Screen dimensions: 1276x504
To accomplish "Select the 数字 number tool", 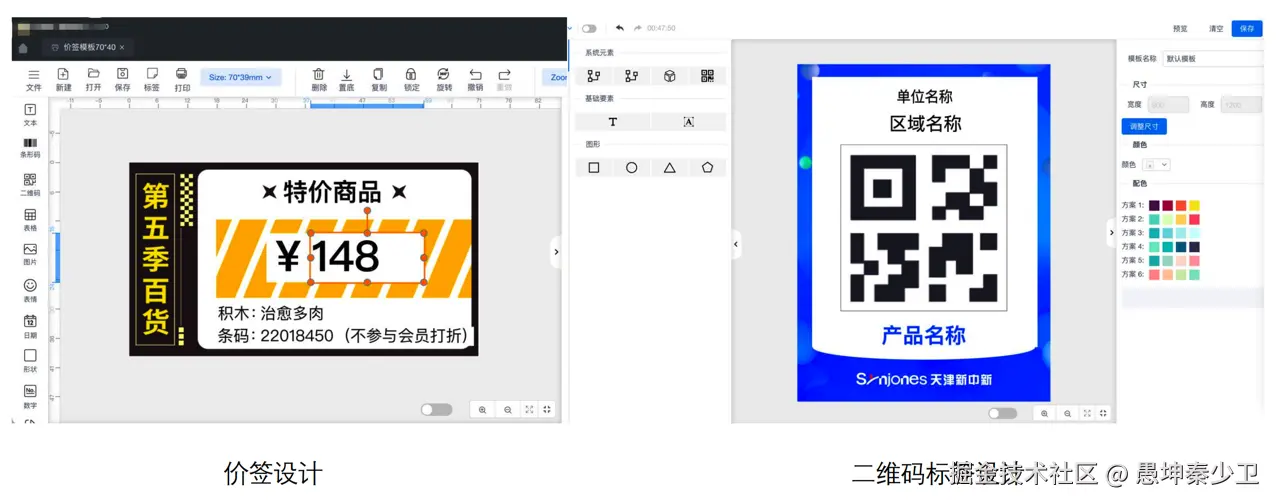I will coord(30,397).
